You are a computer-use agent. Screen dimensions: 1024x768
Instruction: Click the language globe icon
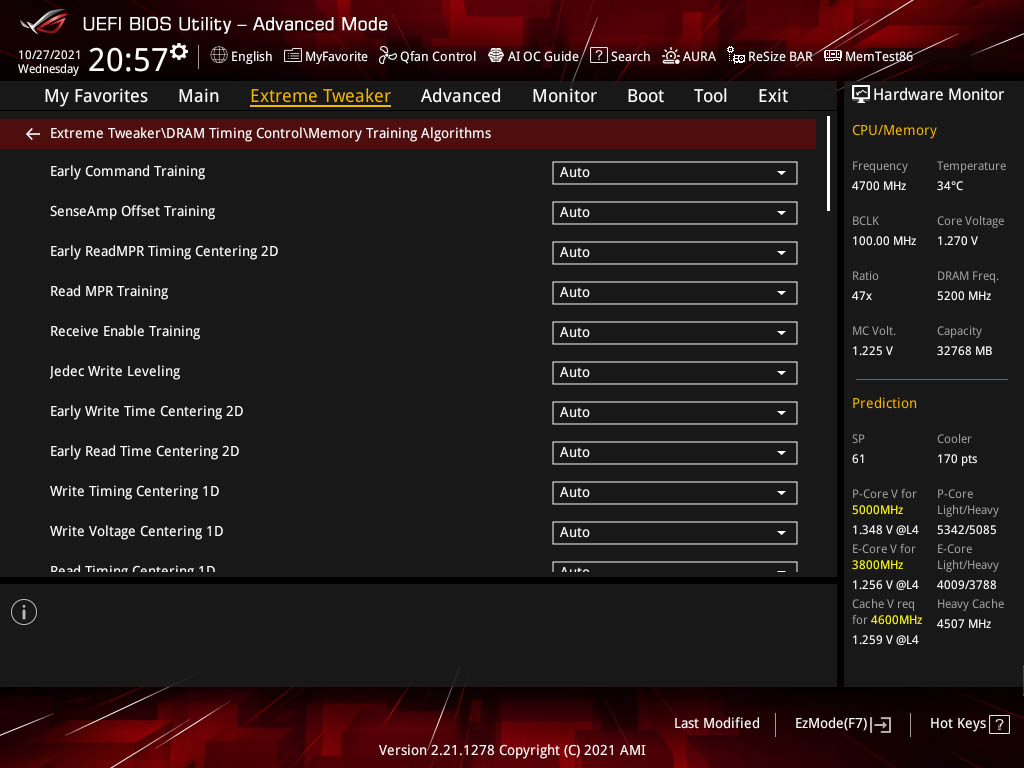pyautogui.click(x=219, y=56)
